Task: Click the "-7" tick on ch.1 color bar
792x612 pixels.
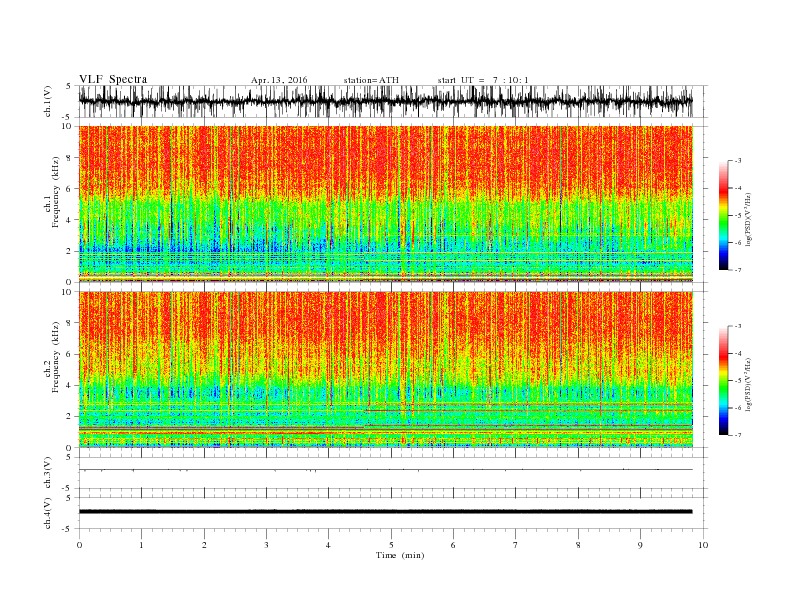Action: tap(738, 270)
